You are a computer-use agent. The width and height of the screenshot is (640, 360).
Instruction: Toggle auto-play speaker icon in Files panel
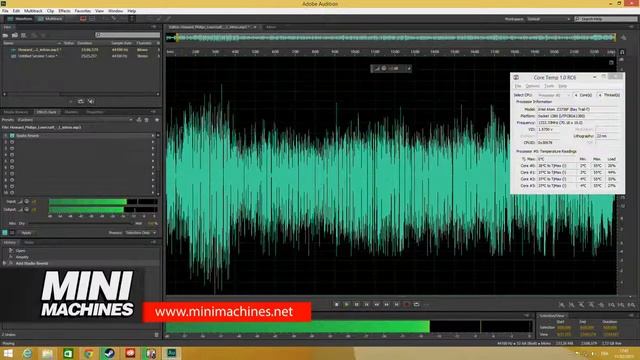click(x=91, y=101)
